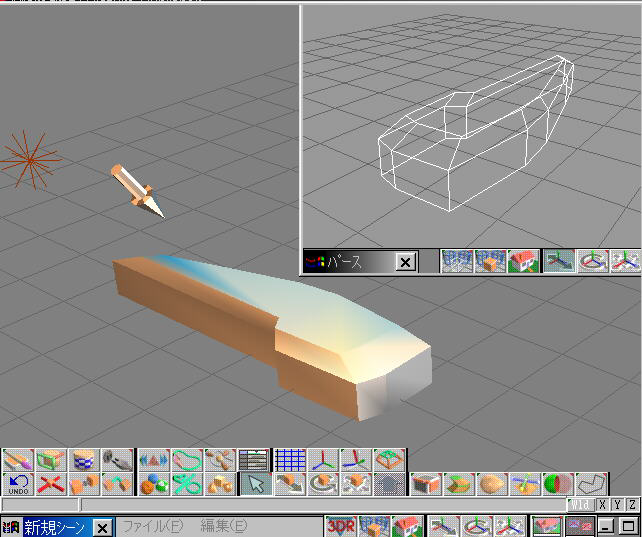Open the ファイル(F) menu
Image resolution: width=642 pixels, height=537 pixels.
(153, 526)
